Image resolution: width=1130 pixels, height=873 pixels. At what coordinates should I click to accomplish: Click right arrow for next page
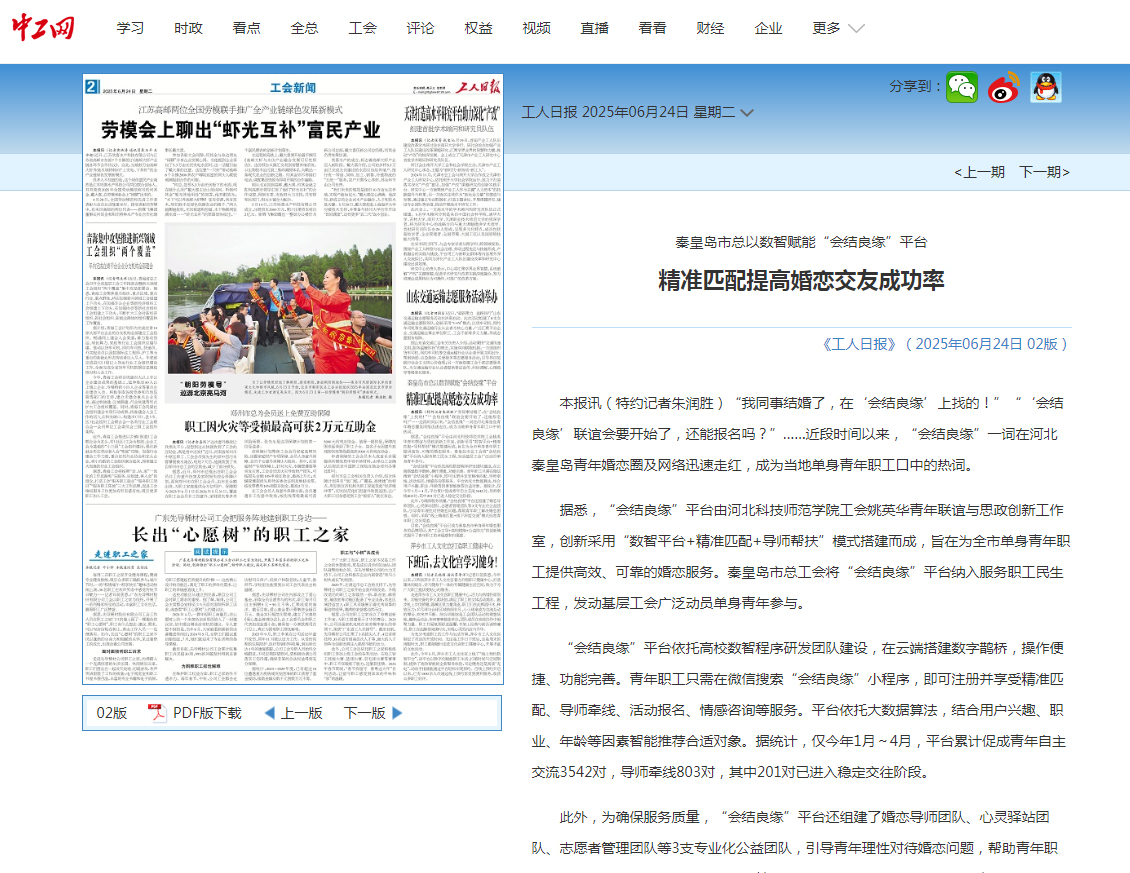[397, 713]
